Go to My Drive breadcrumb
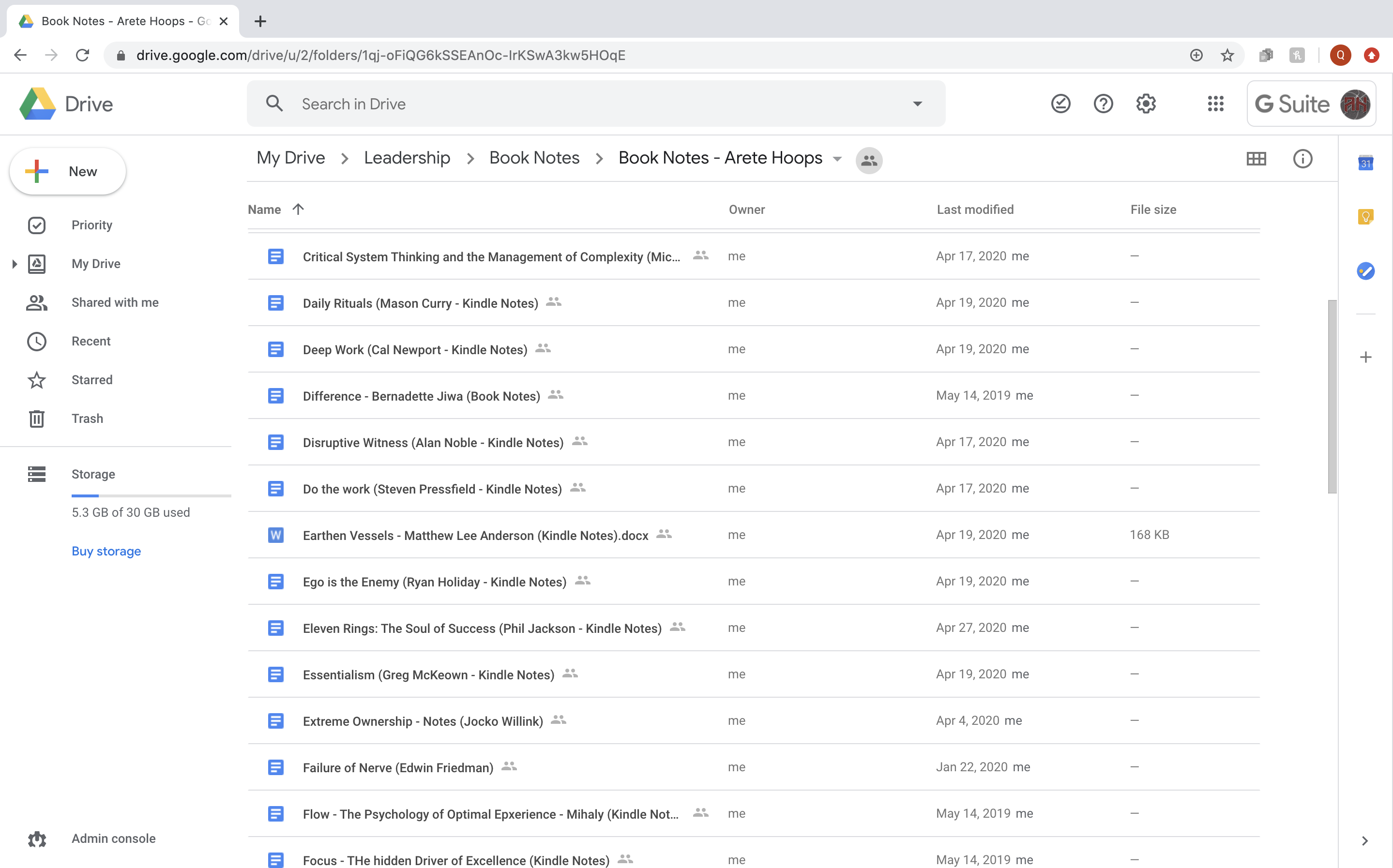 pyautogui.click(x=290, y=158)
